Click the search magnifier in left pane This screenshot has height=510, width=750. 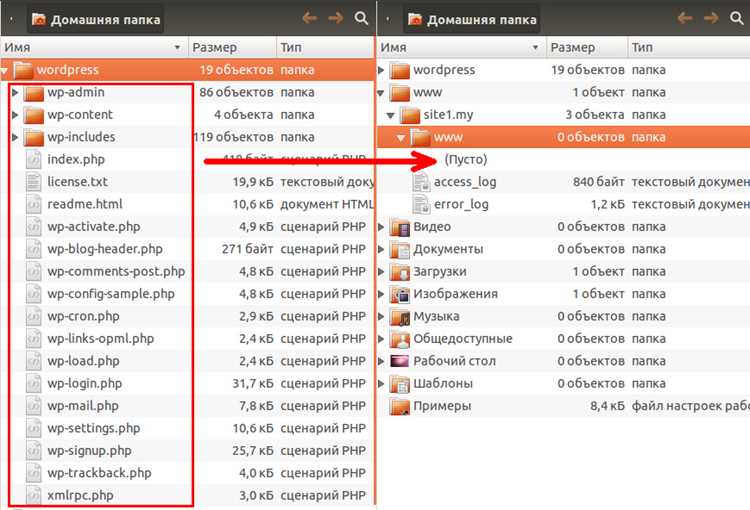[x=362, y=19]
